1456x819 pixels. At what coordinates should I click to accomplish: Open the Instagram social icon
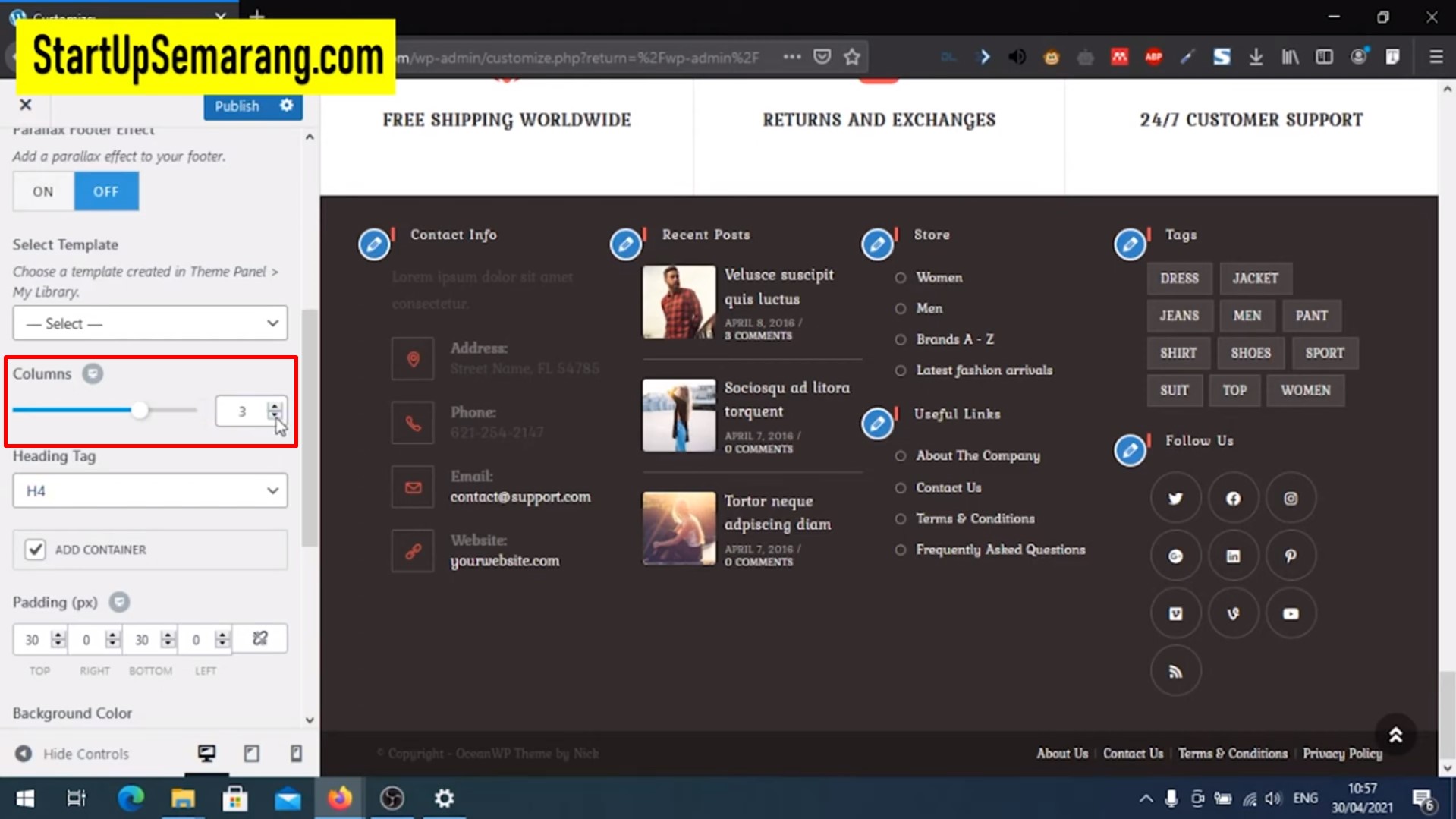coord(1291,499)
